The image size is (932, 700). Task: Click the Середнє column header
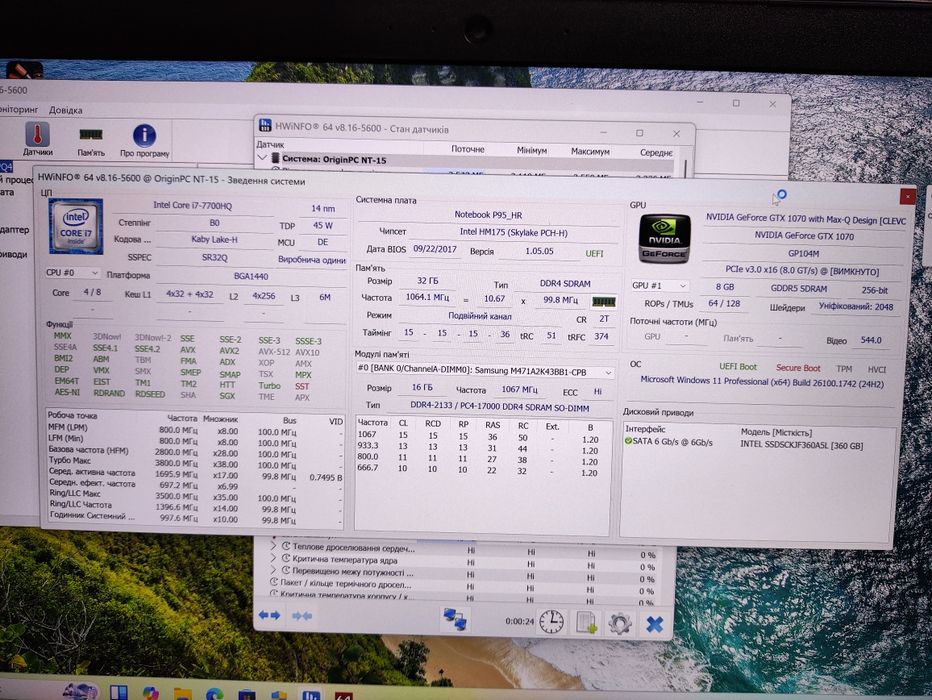coord(656,152)
